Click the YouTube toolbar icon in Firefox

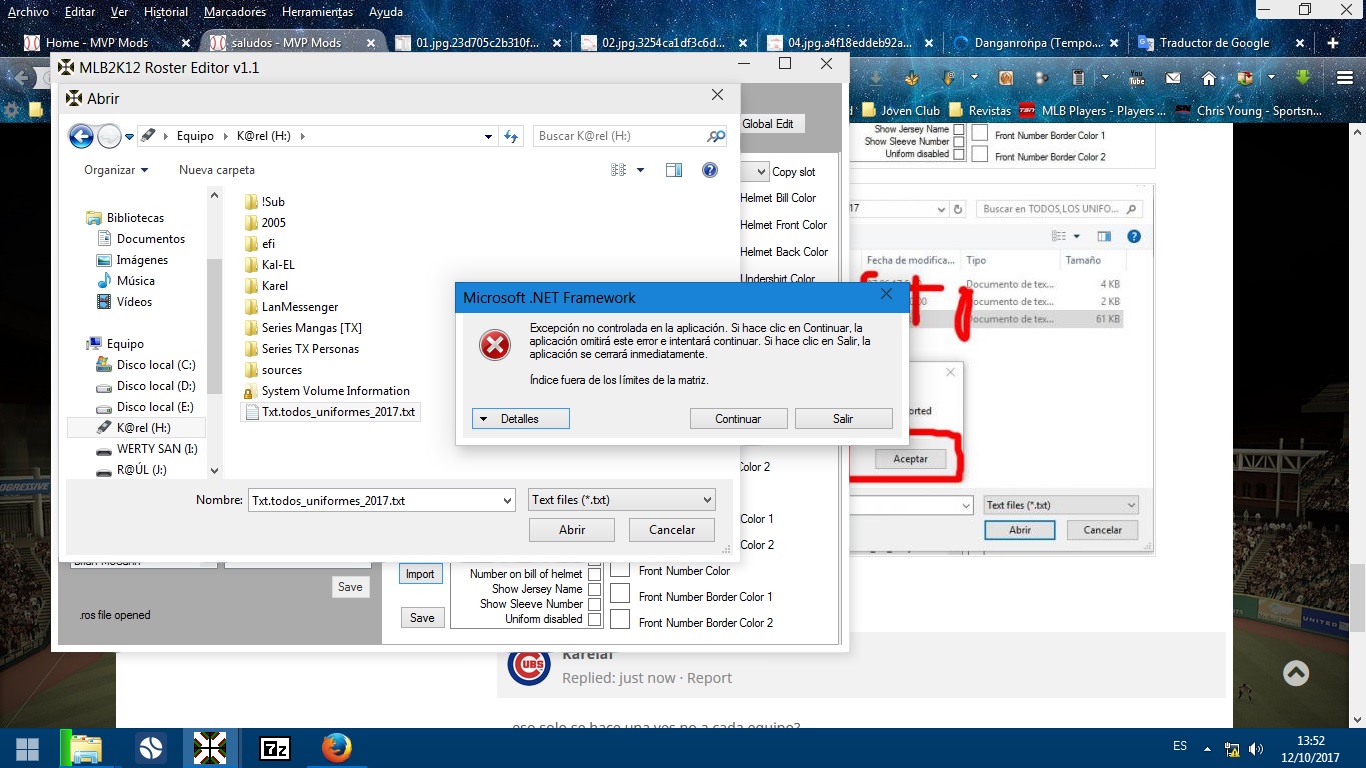click(1136, 77)
